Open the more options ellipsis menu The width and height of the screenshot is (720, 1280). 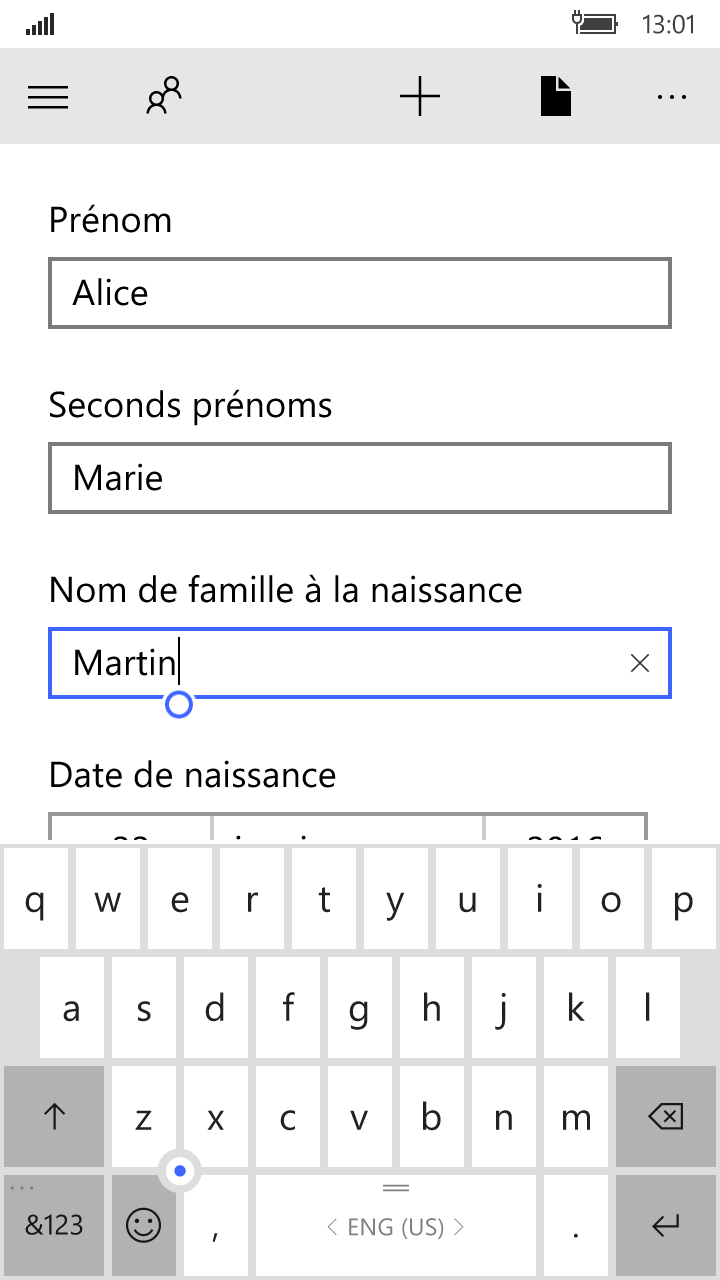pyautogui.click(x=672, y=97)
